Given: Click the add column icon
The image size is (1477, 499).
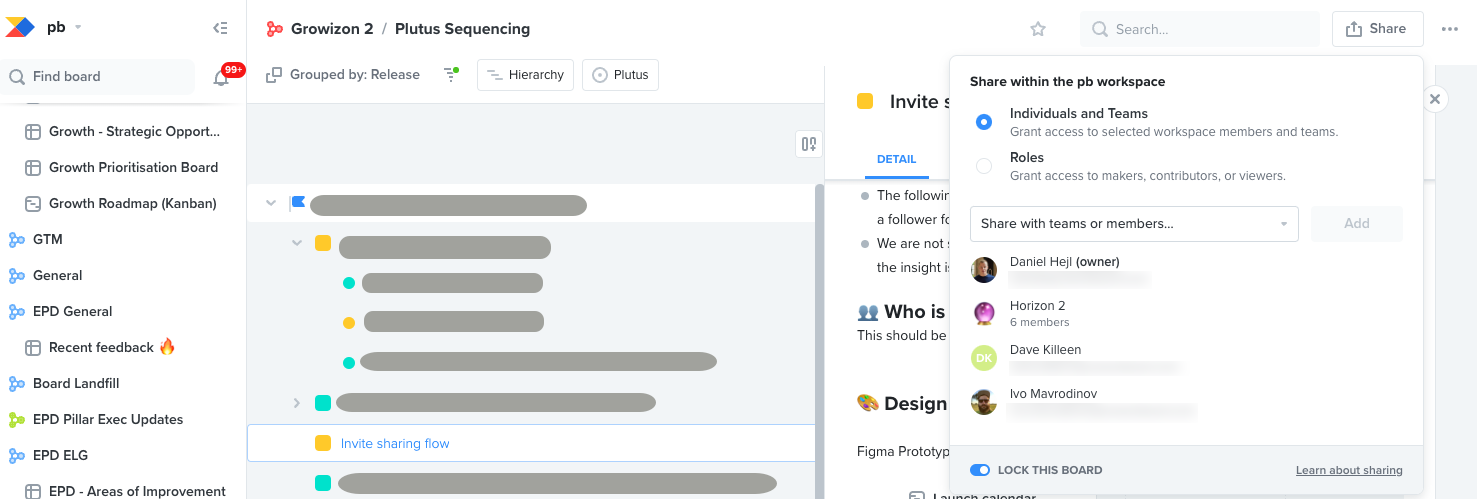Looking at the screenshot, I should (x=809, y=144).
